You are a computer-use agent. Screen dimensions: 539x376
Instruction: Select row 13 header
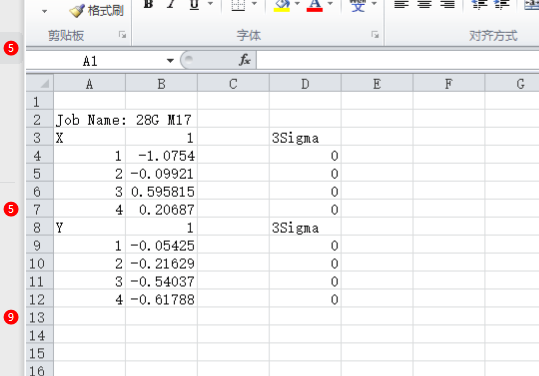coord(40,317)
